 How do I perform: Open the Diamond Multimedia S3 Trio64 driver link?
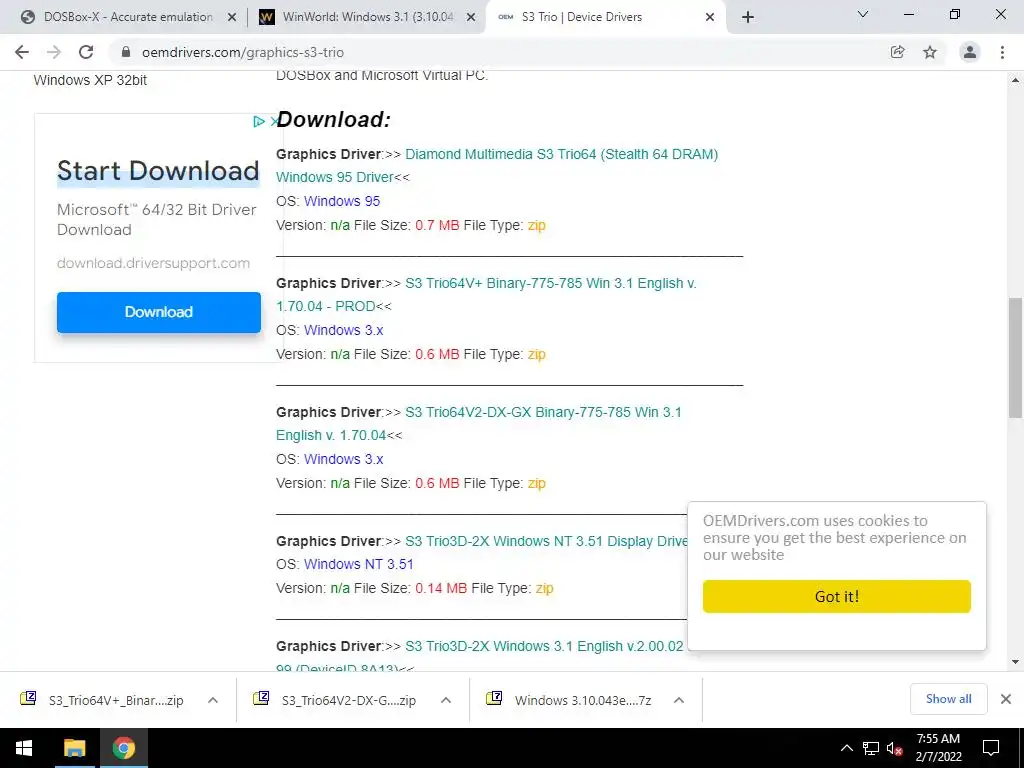pos(497,165)
